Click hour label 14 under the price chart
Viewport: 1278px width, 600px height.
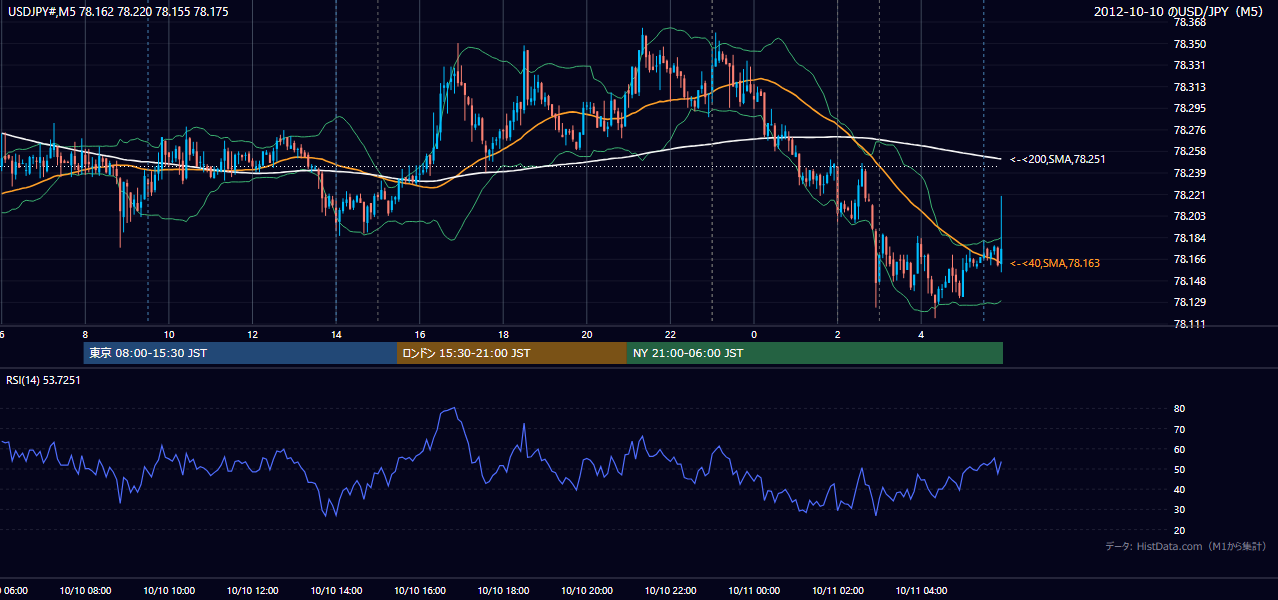(336, 334)
